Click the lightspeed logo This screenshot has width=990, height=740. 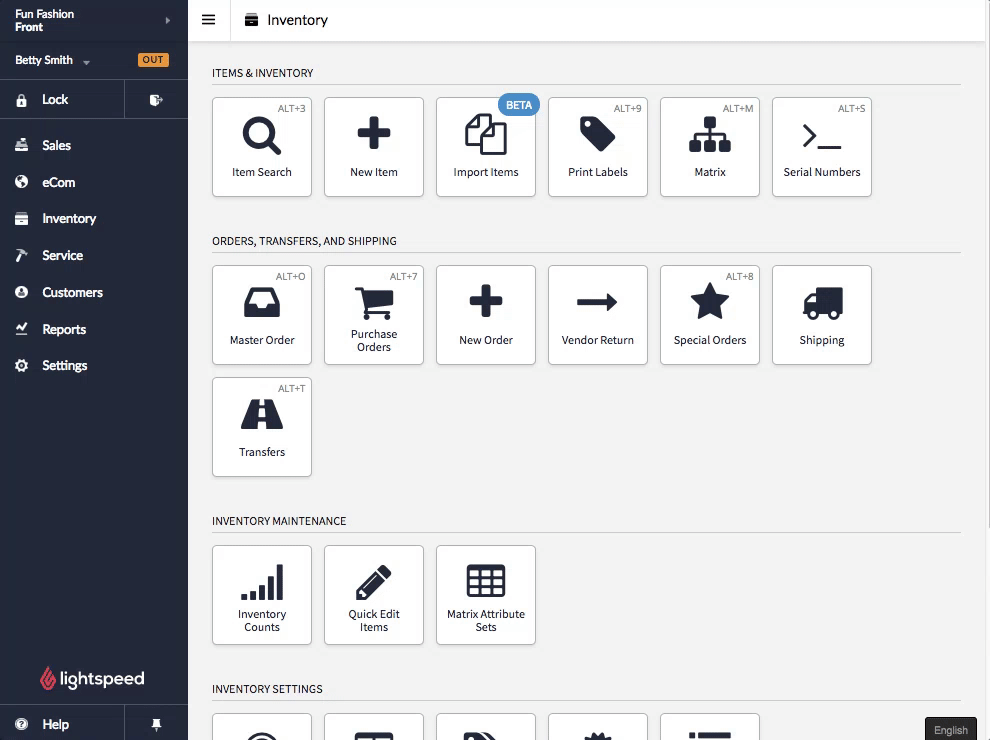coord(92,679)
